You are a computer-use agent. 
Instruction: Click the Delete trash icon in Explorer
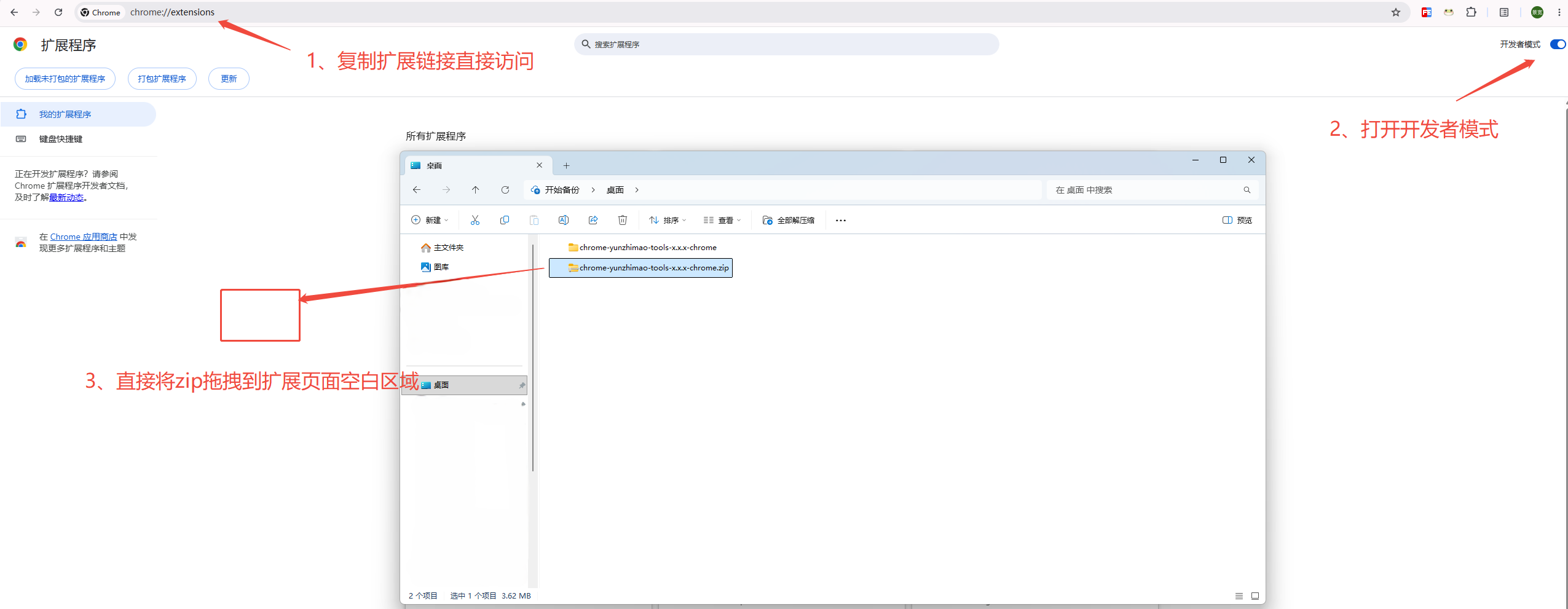(x=623, y=220)
